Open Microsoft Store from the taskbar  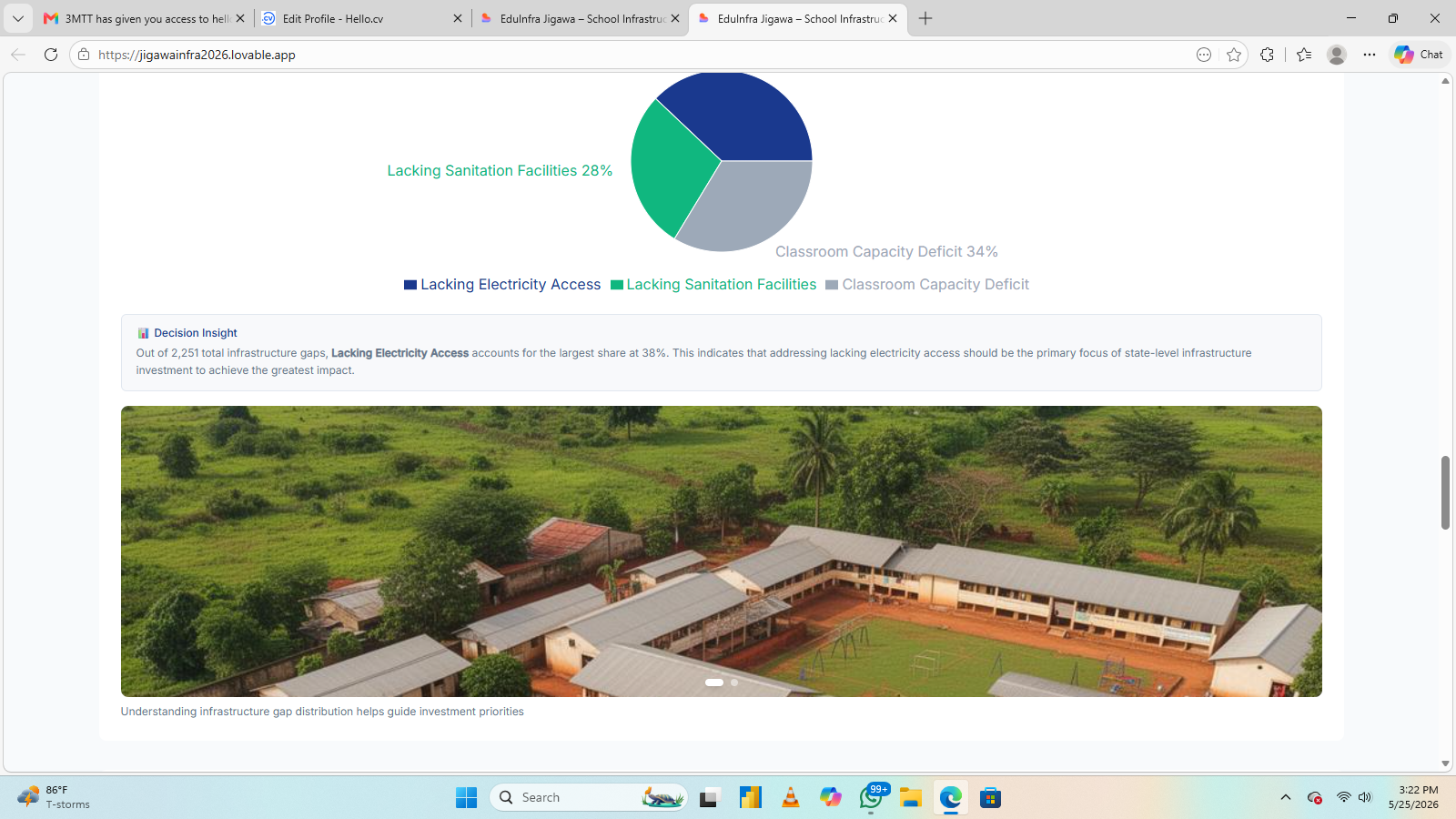(x=991, y=798)
